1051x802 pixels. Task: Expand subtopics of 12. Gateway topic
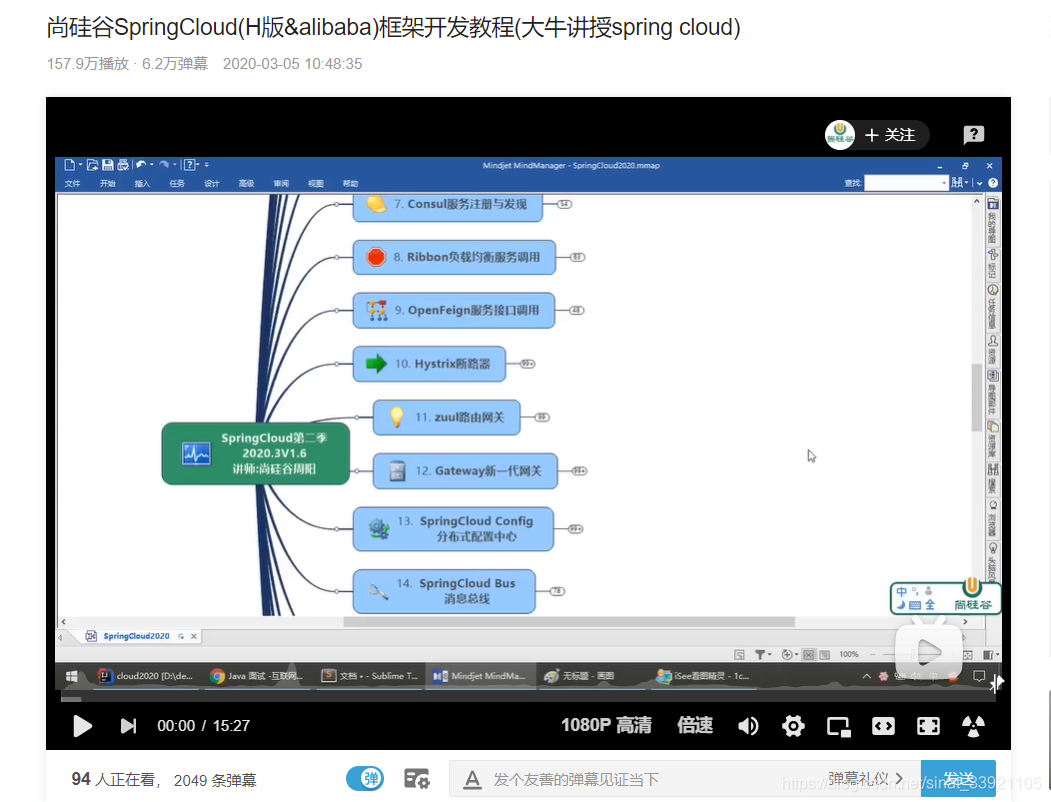579,471
